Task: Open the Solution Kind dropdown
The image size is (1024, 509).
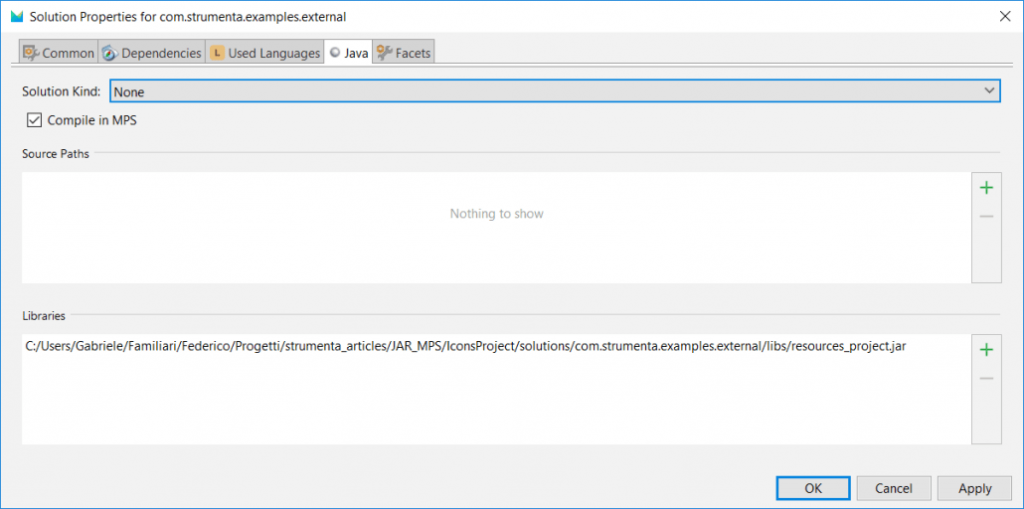Action: 555,91
